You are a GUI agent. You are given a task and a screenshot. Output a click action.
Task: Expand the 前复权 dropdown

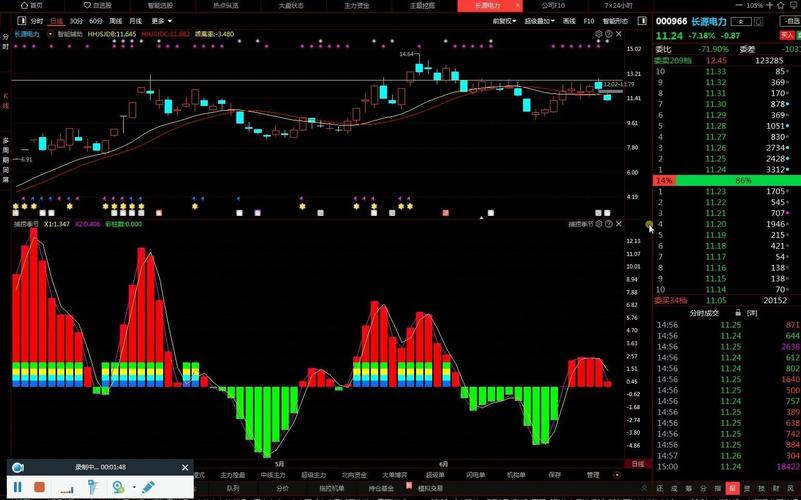pos(505,20)
